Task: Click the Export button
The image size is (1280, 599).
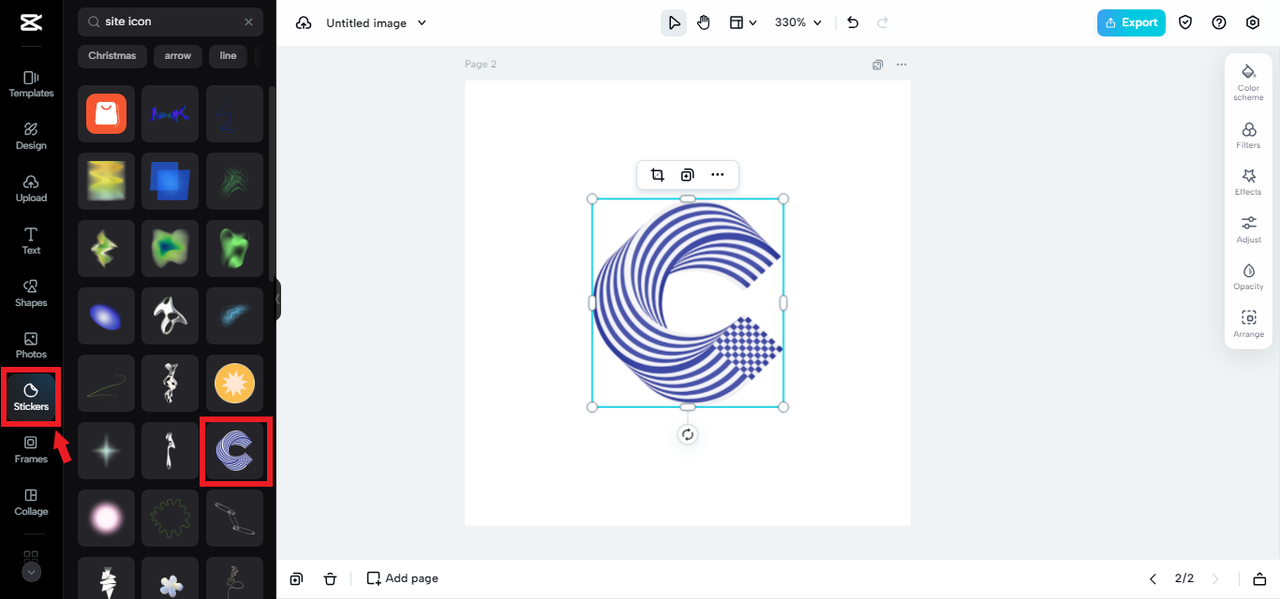Action: click(1131, 23)
